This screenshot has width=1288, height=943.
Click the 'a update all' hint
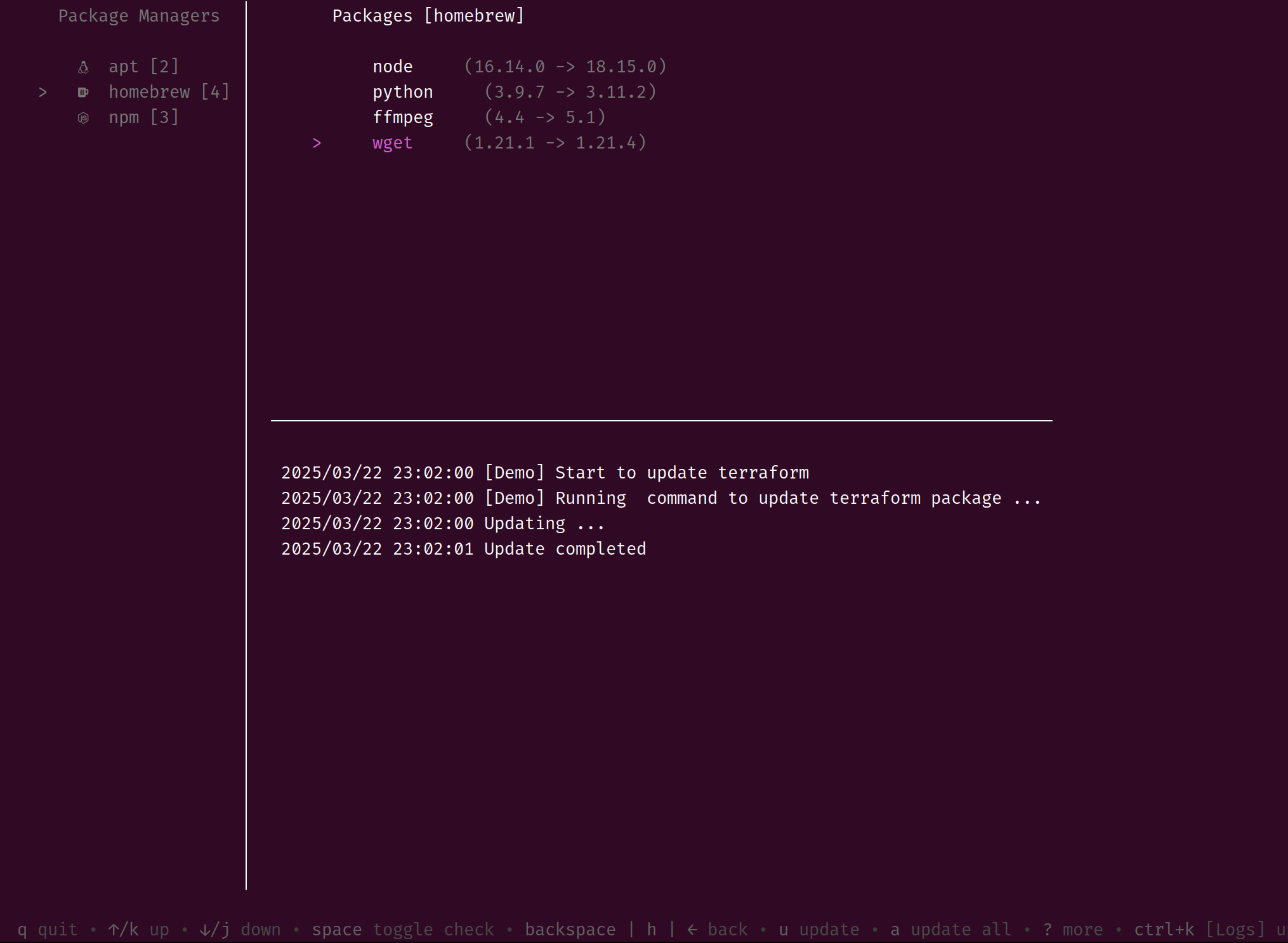click(951, 930)
